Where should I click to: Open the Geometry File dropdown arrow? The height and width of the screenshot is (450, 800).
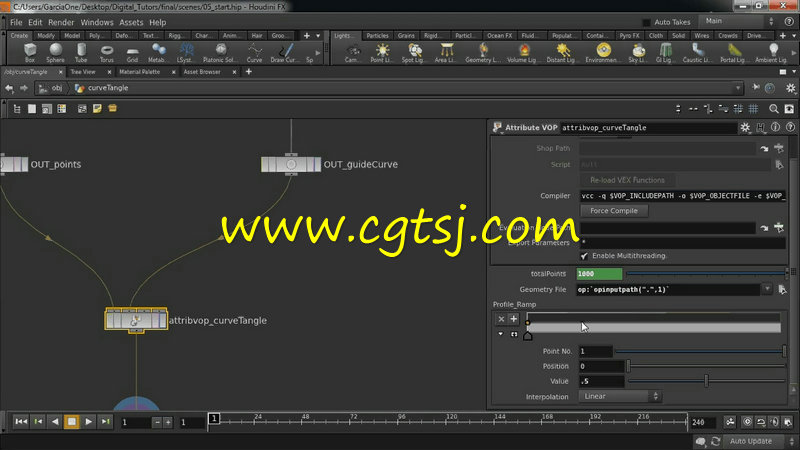pyautogui.click(x=767, y=289)
